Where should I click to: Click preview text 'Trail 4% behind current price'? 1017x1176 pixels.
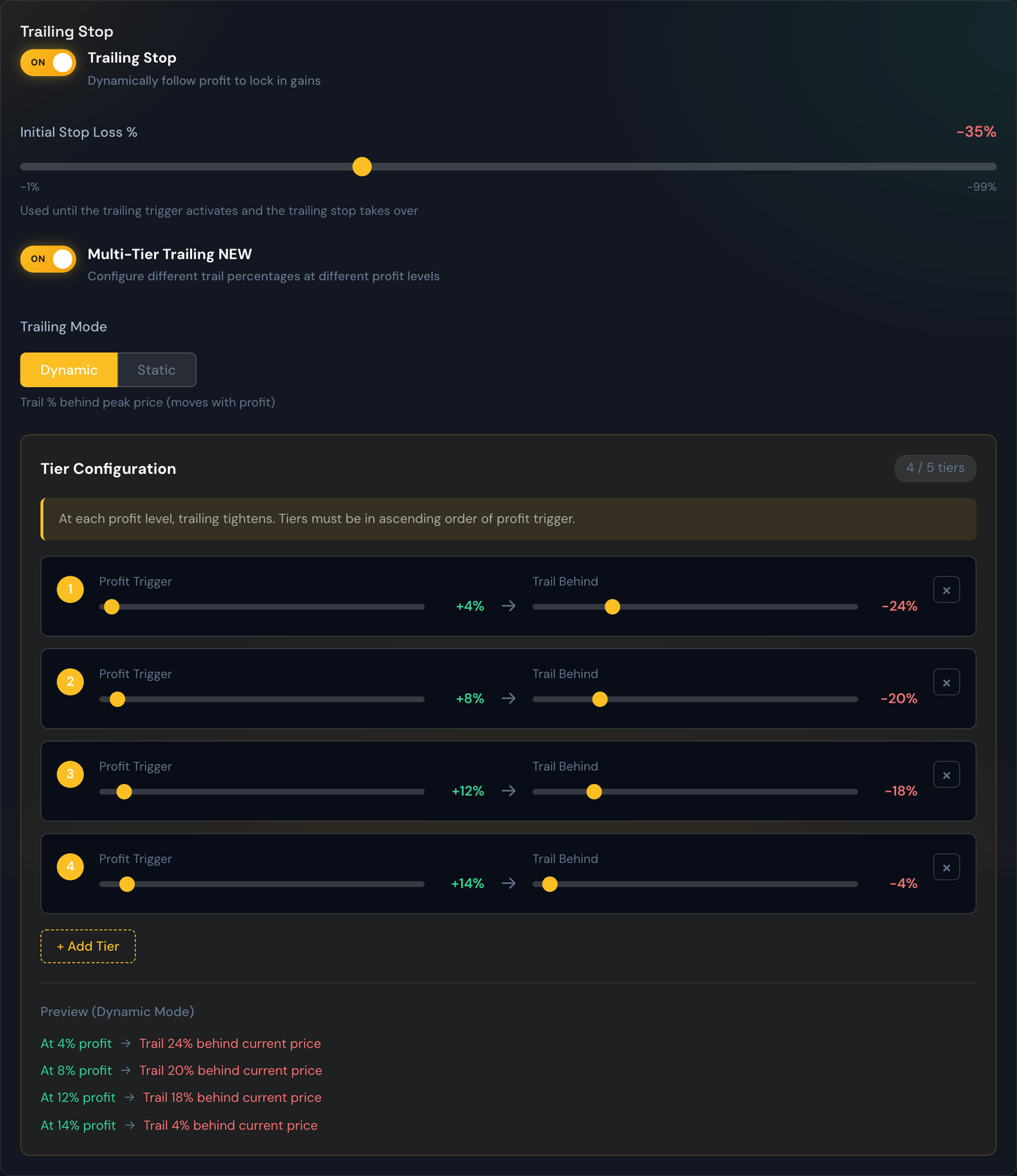pyautogui.click(x=230, y=1125)
